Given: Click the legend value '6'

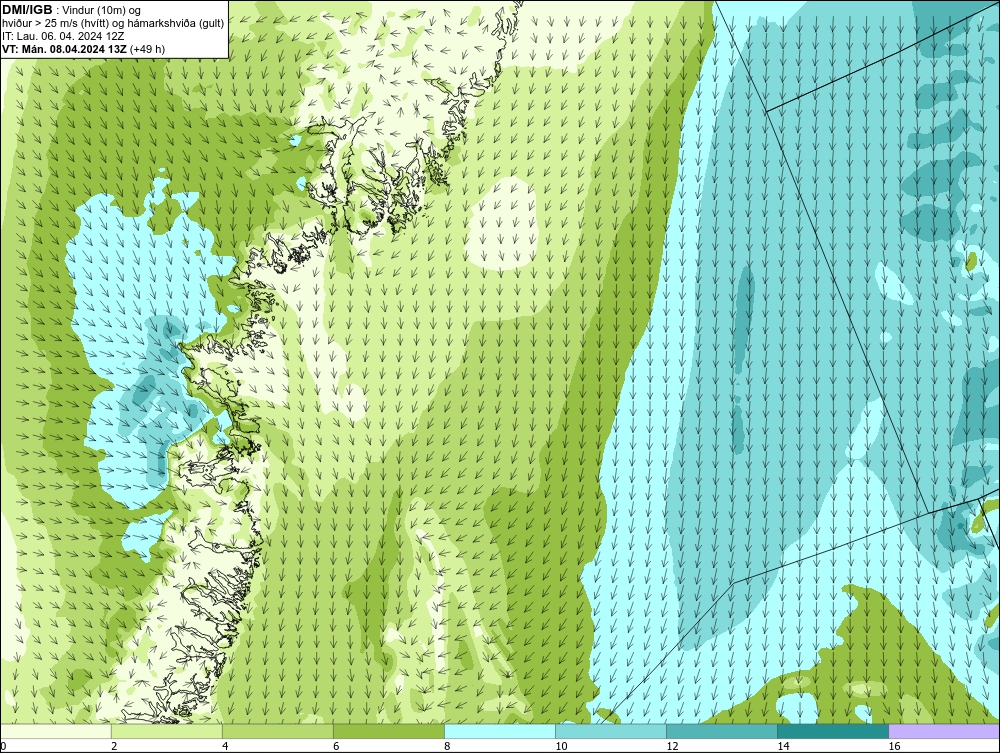Looking at the screenshot, I should [336, 746].
